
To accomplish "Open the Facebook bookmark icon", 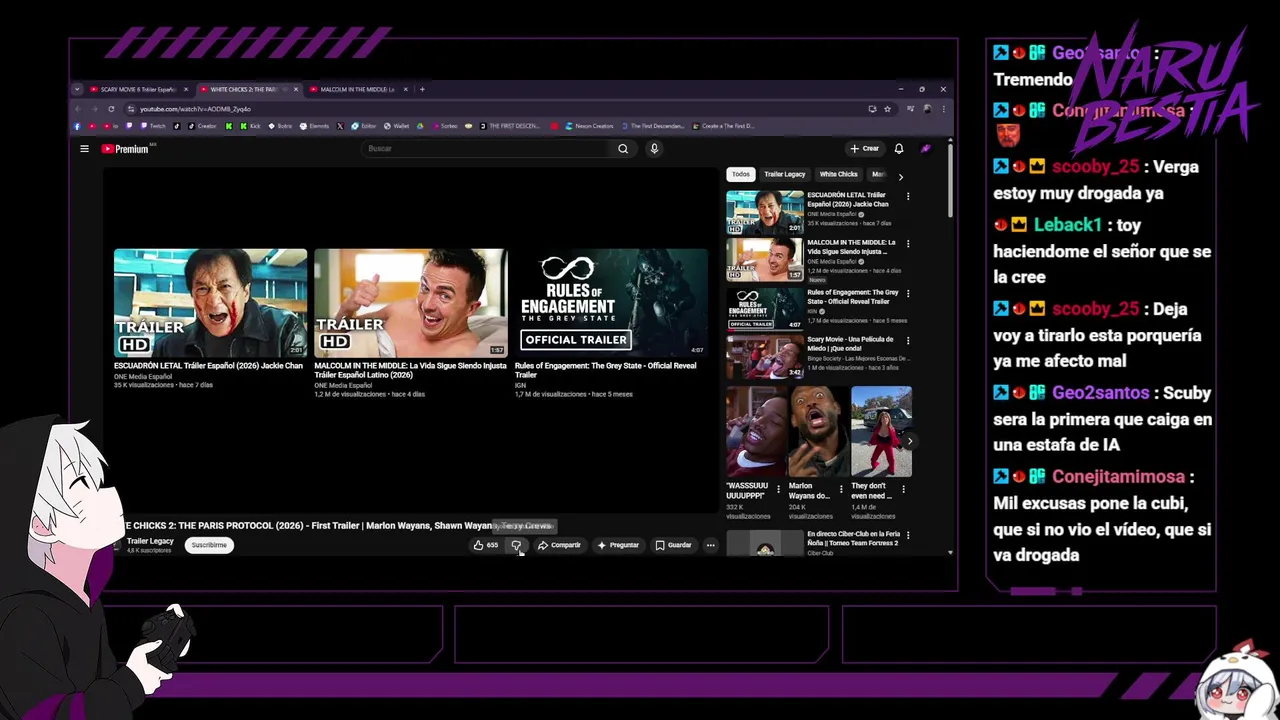I will tap(77, 126).
